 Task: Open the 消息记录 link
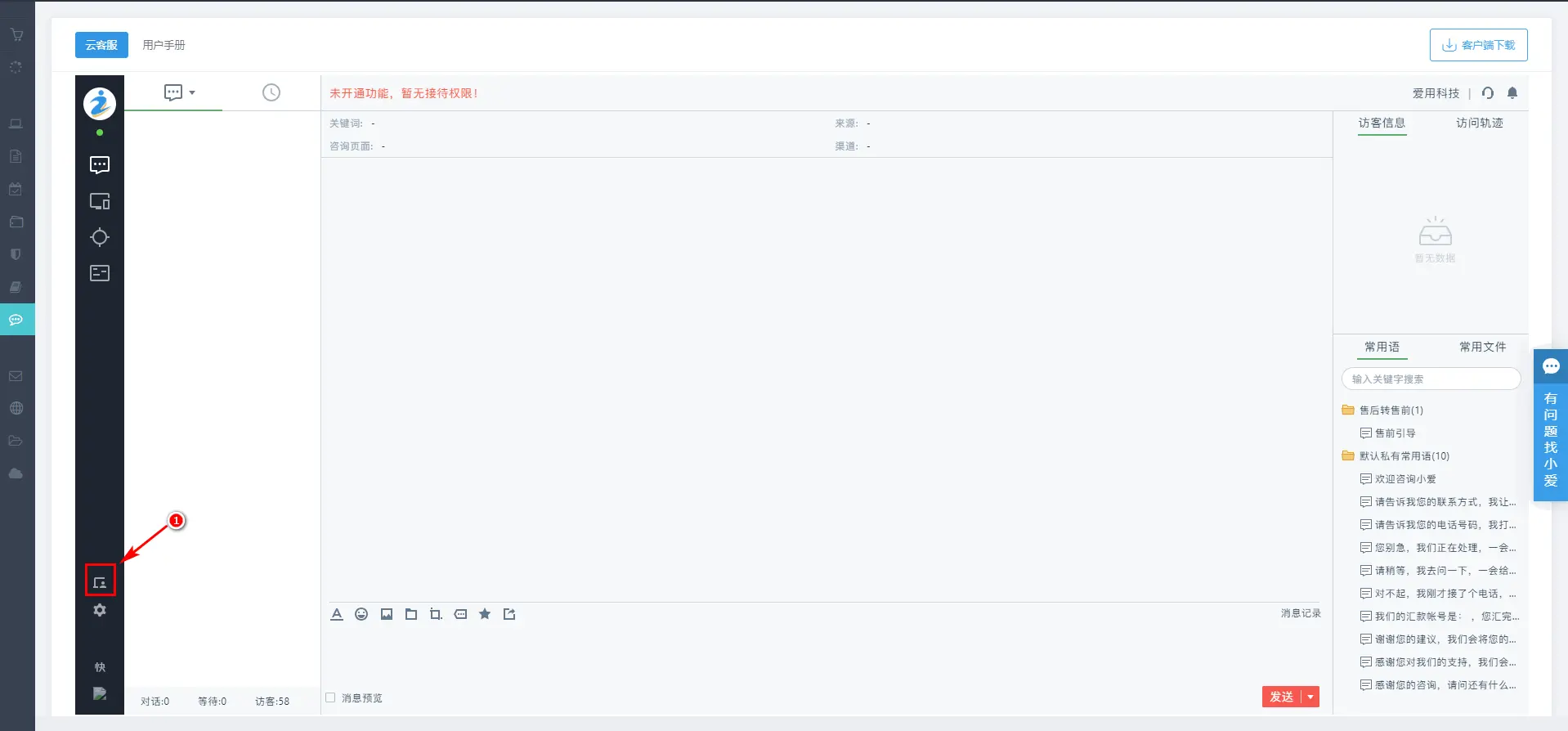tap(1300, 613)
